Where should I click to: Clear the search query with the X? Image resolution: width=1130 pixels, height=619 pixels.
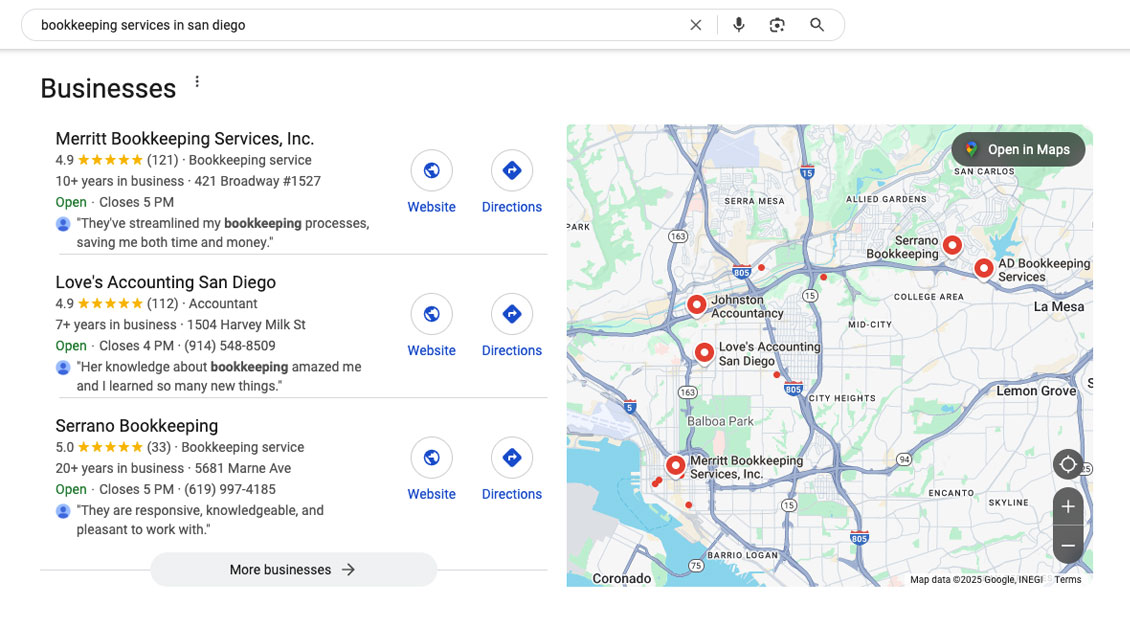695,25
